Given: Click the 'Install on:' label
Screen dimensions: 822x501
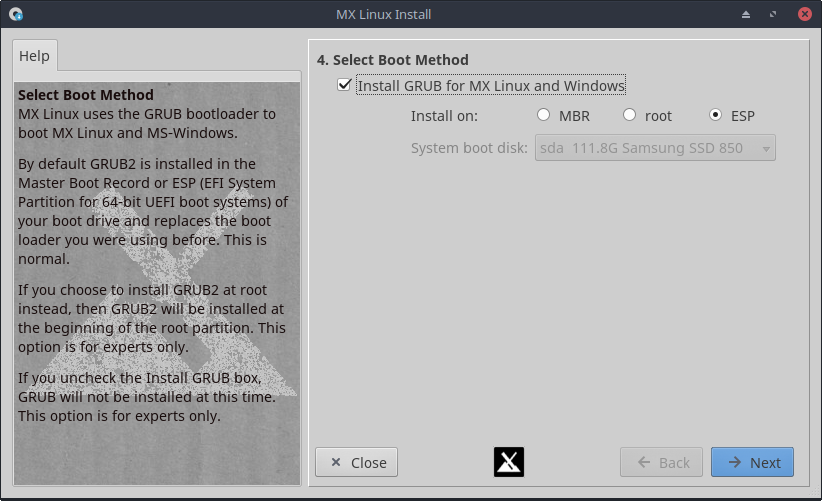Looking at the screenshot, I should pos(444,116).
